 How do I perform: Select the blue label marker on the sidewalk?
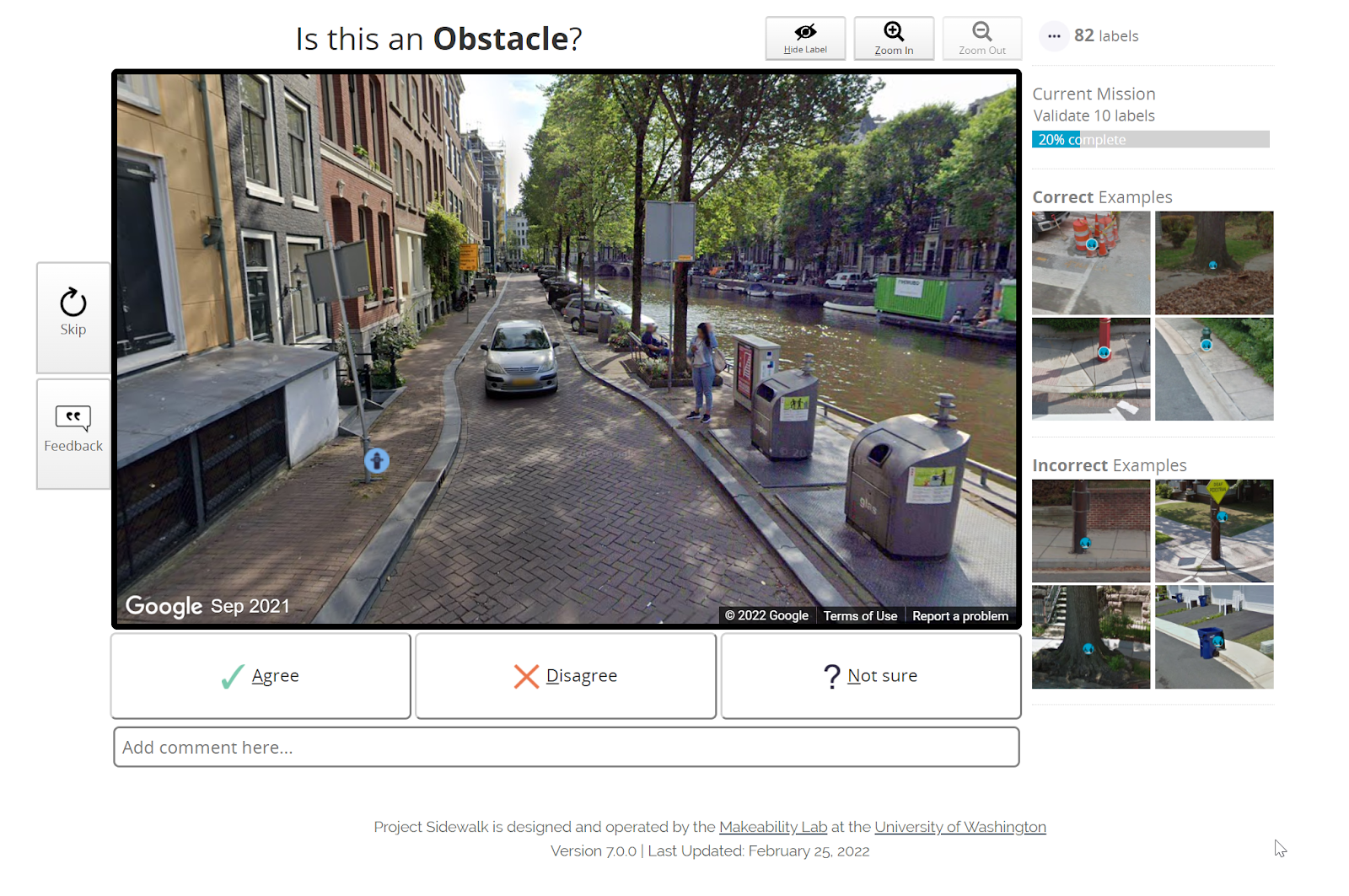tap(375, 461)
